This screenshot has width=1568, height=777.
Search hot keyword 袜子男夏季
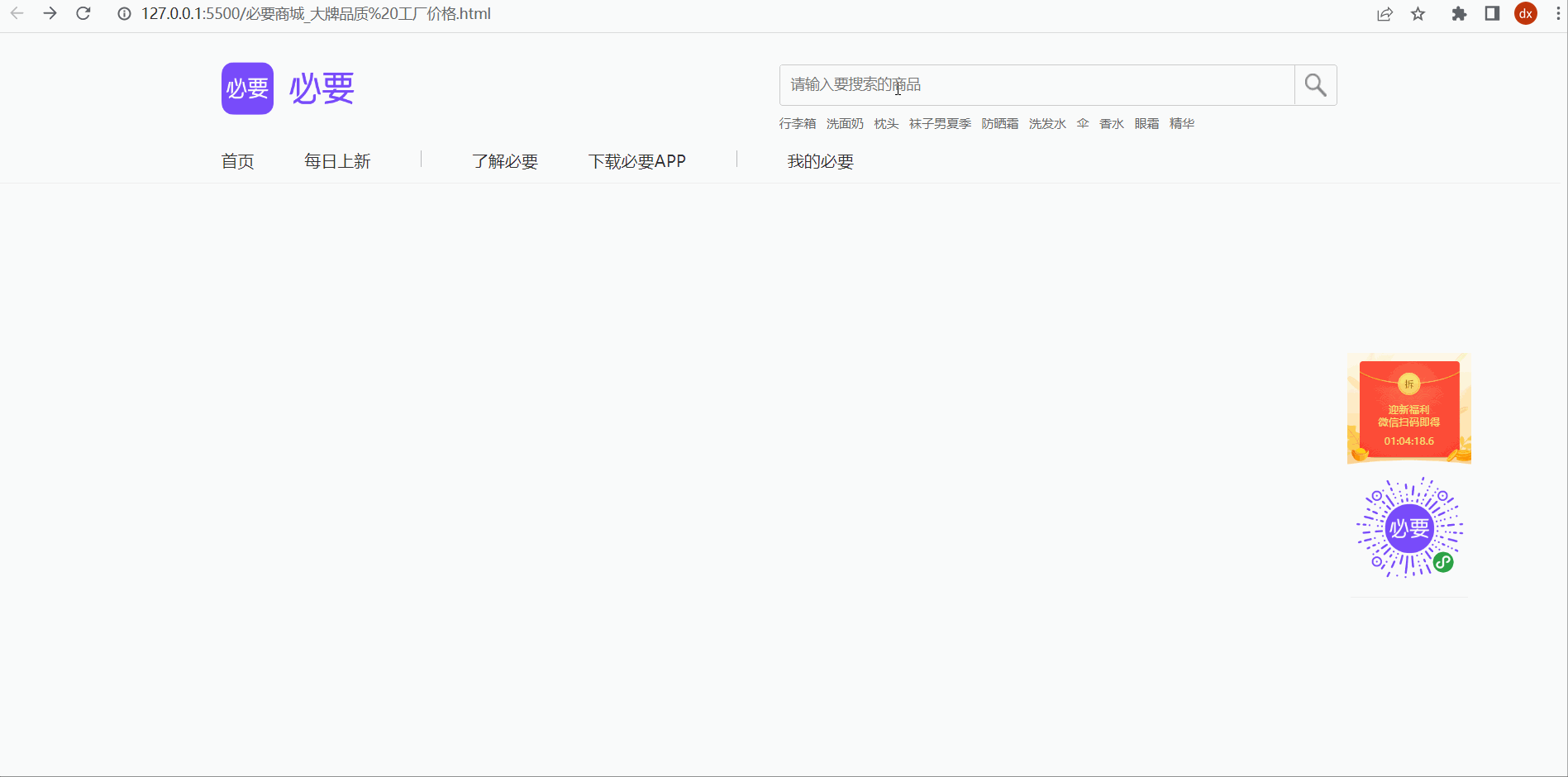tap(940, 124)
